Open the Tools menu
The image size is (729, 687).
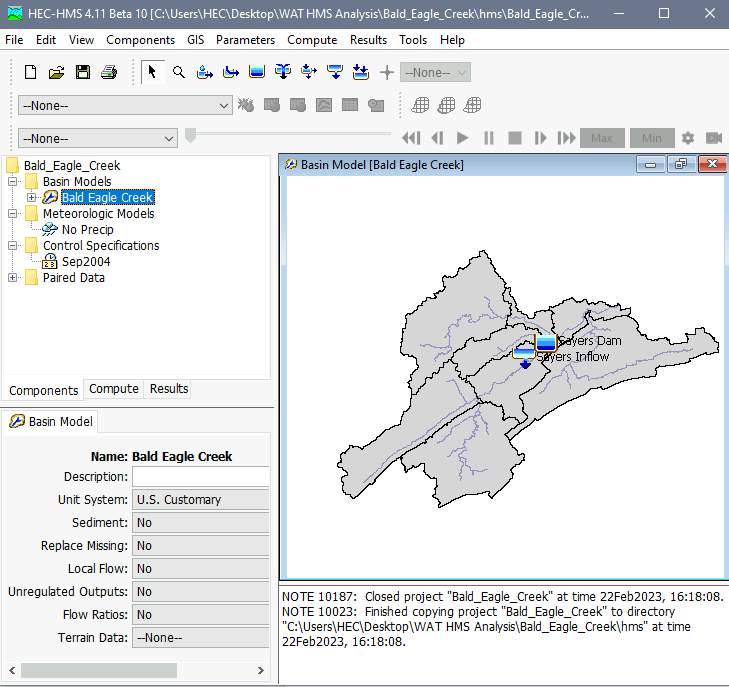(413, 40)
